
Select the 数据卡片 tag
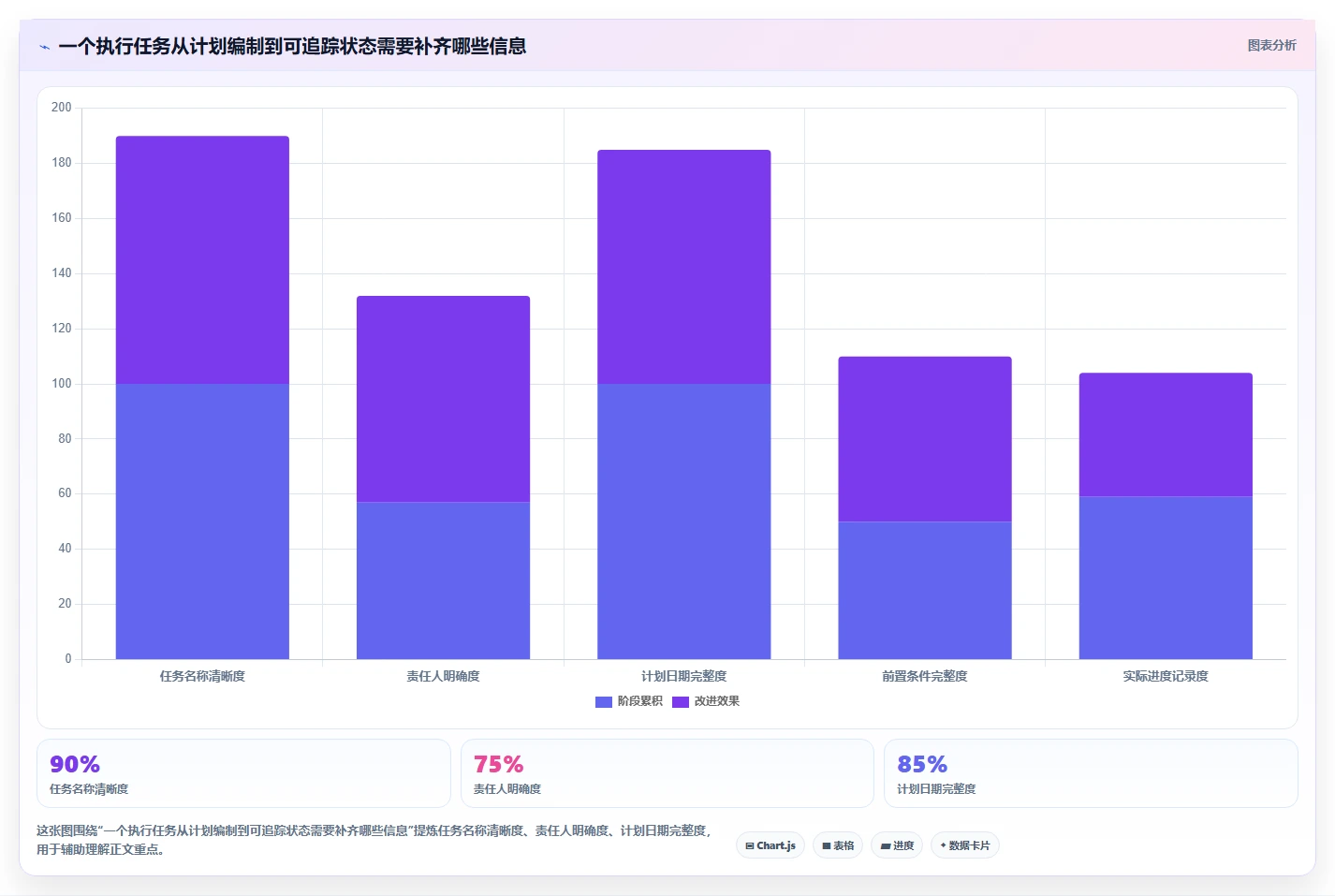965,845
